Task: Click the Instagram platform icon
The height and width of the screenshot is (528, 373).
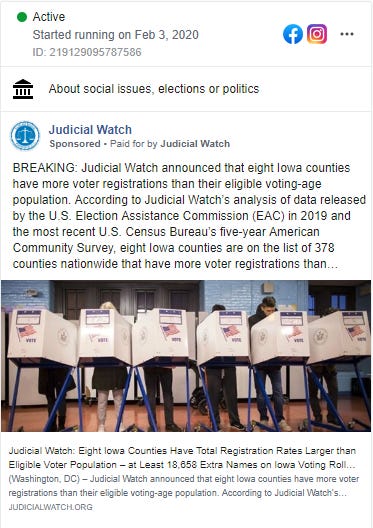Action: coord(317,34)
